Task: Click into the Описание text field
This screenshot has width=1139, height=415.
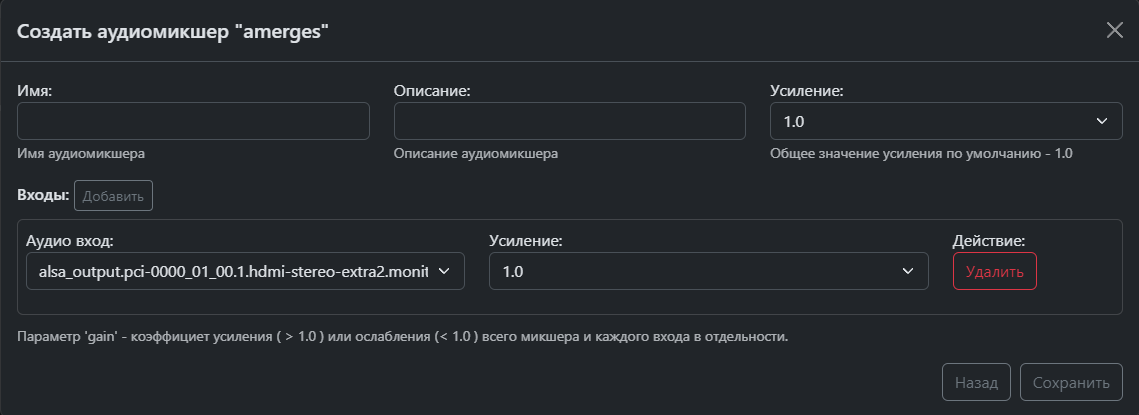Action: (570, 121)
